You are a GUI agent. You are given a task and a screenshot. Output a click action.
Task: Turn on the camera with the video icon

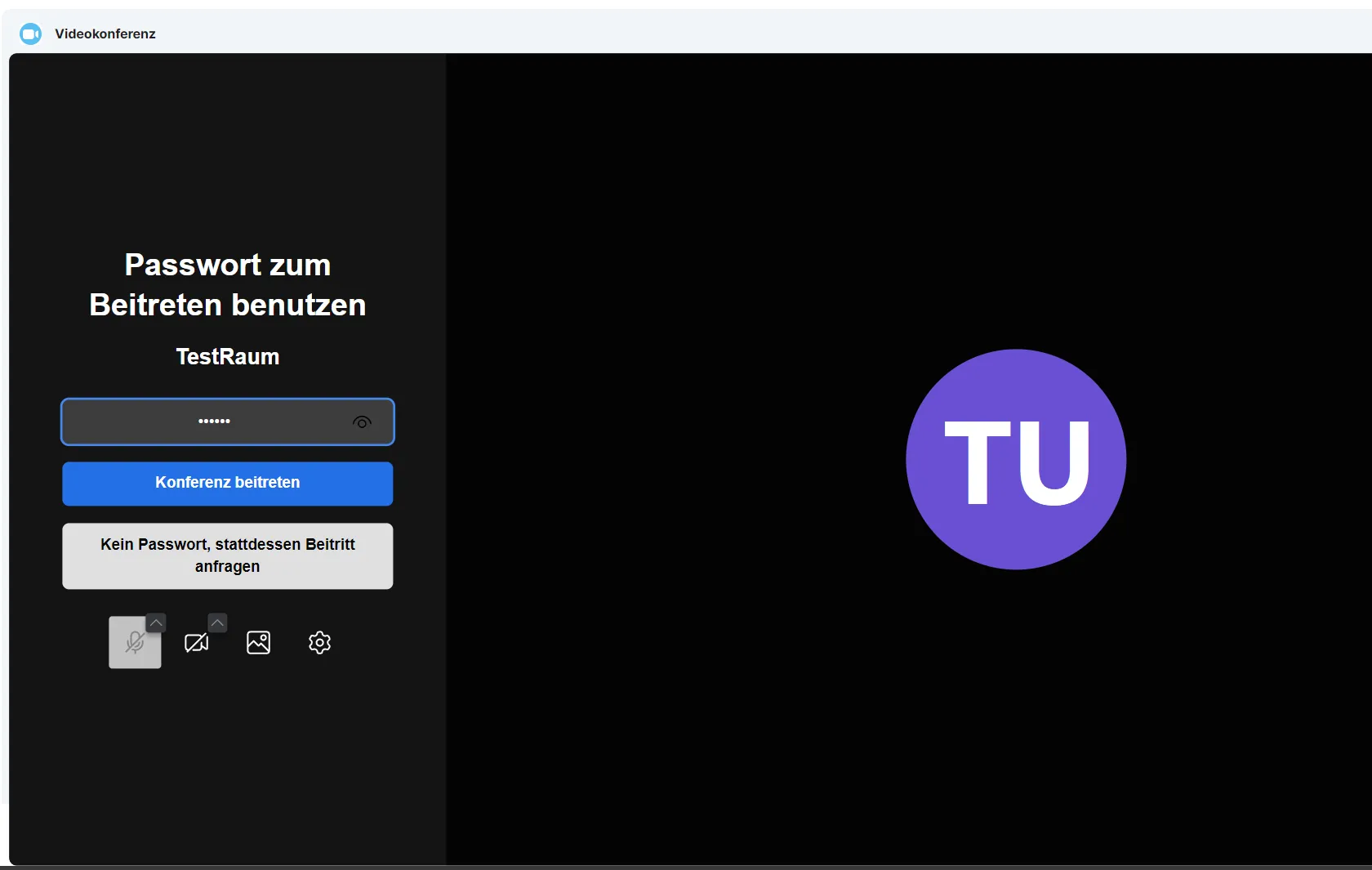(x=196, y=643)
